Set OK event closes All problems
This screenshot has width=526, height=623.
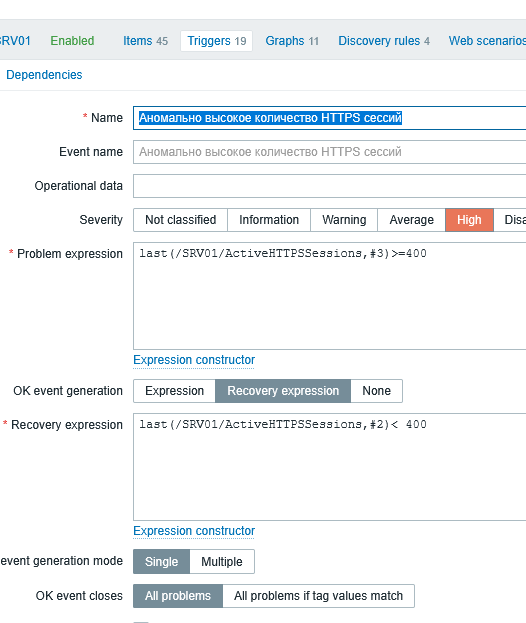(x=178, y=596)
